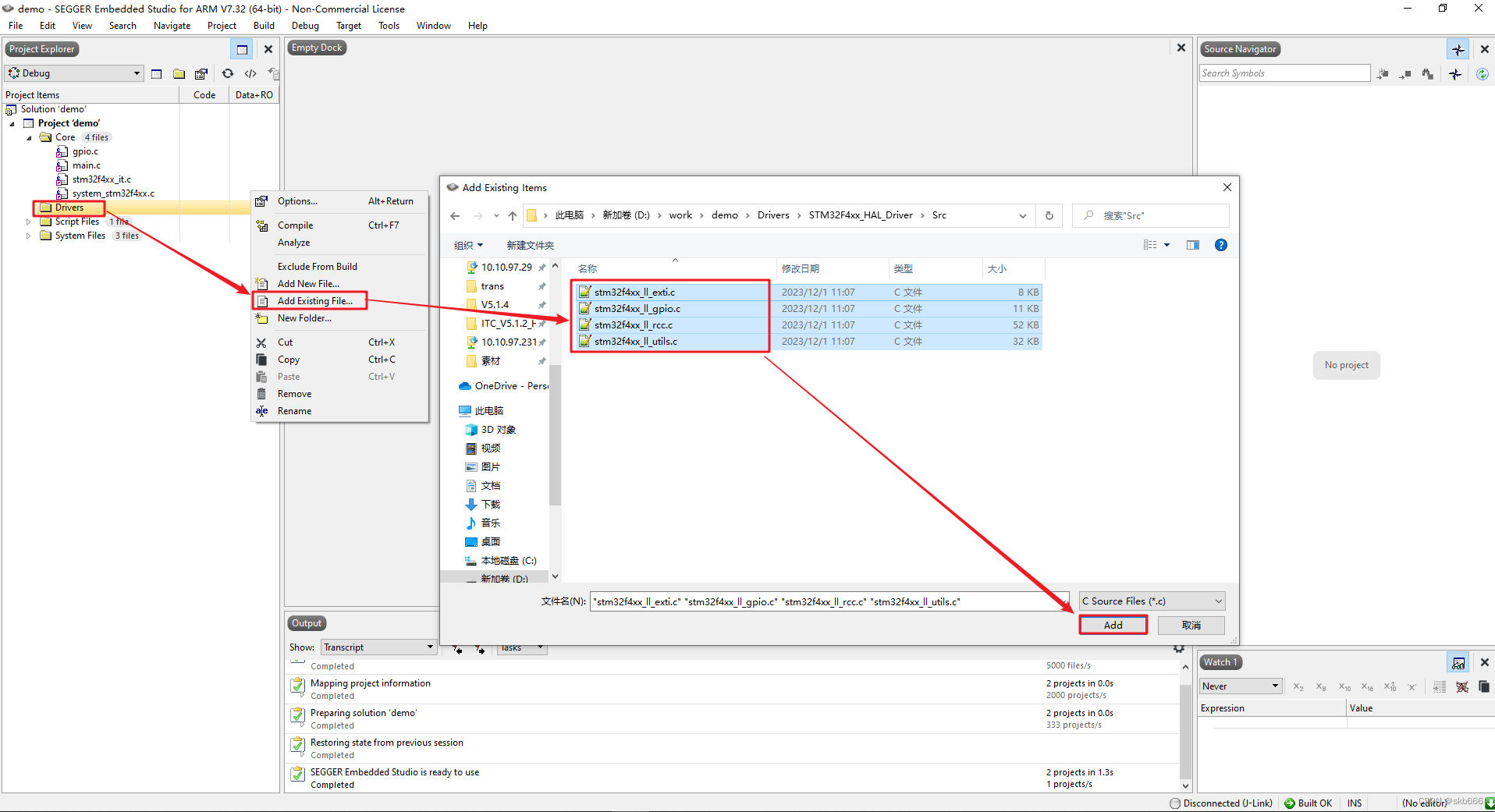Toggle the delete expression icon in Watch panel
The height and width of the screenshot is (812, 1495).
coord(1462,687)
